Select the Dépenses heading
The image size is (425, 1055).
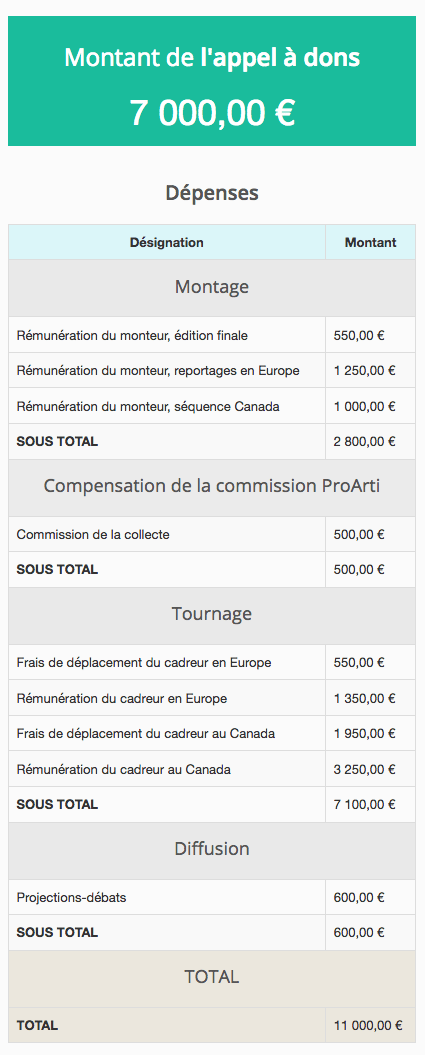pyautogui.click(x=212, y=193)
